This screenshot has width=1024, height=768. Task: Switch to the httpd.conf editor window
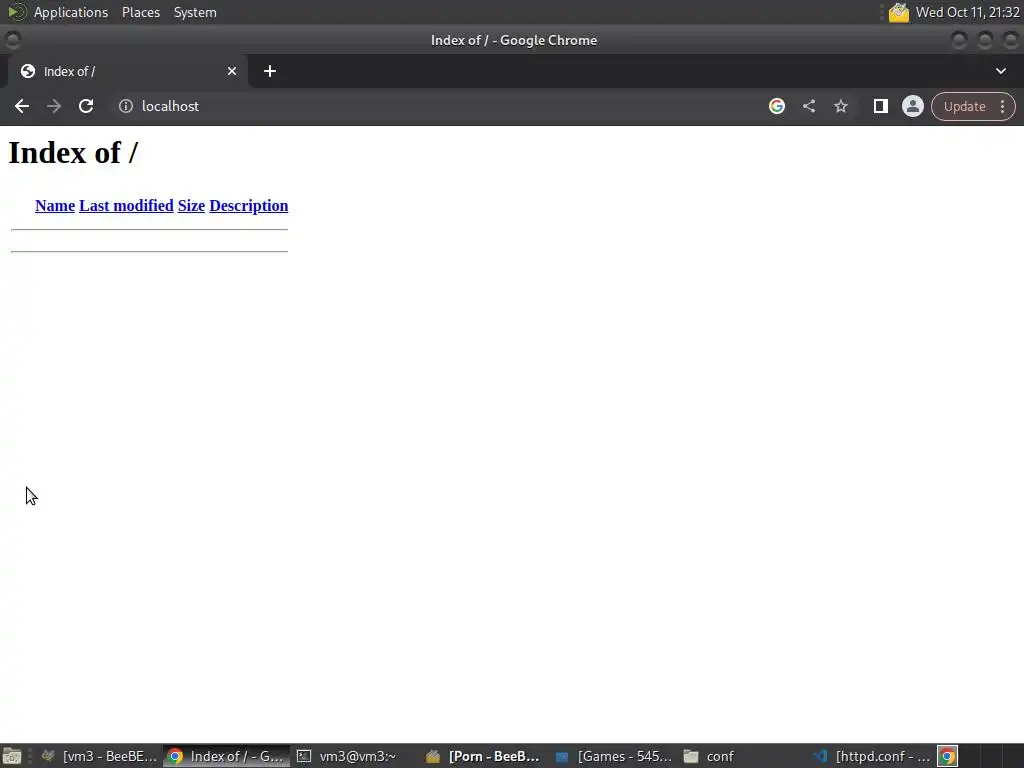click(x=872, y=756)
